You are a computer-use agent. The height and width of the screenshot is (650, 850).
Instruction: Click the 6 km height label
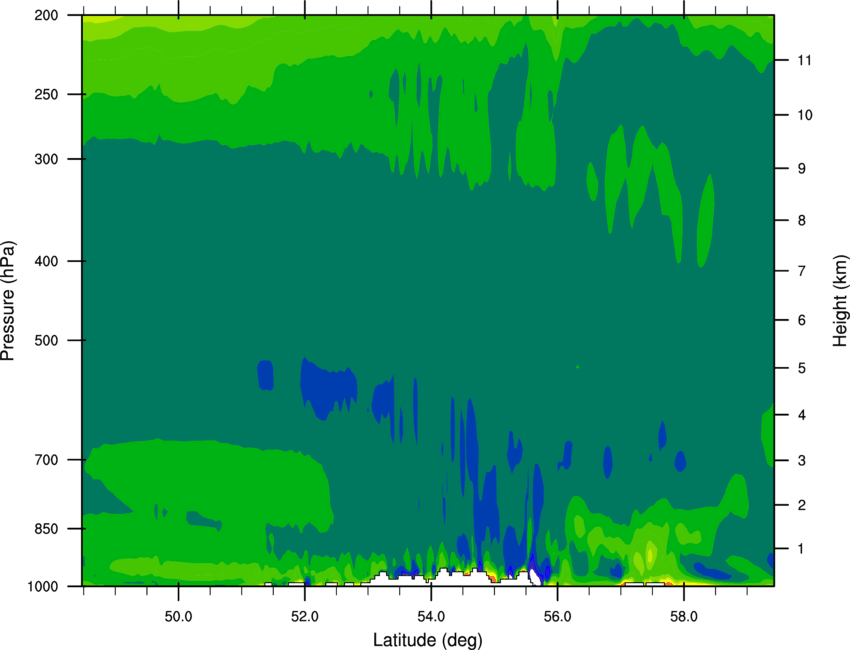click(802, 320)
